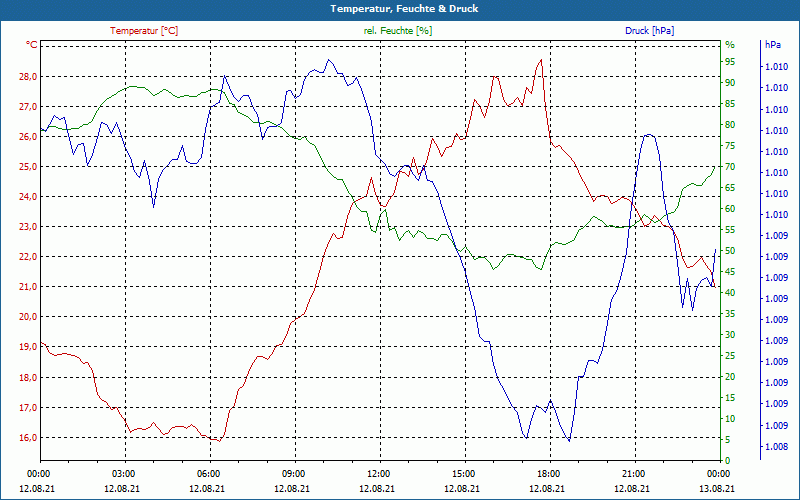Select the green rel. Feuchte [%] legend label
This screenshot has width=800, height=500.
point(397,31)
